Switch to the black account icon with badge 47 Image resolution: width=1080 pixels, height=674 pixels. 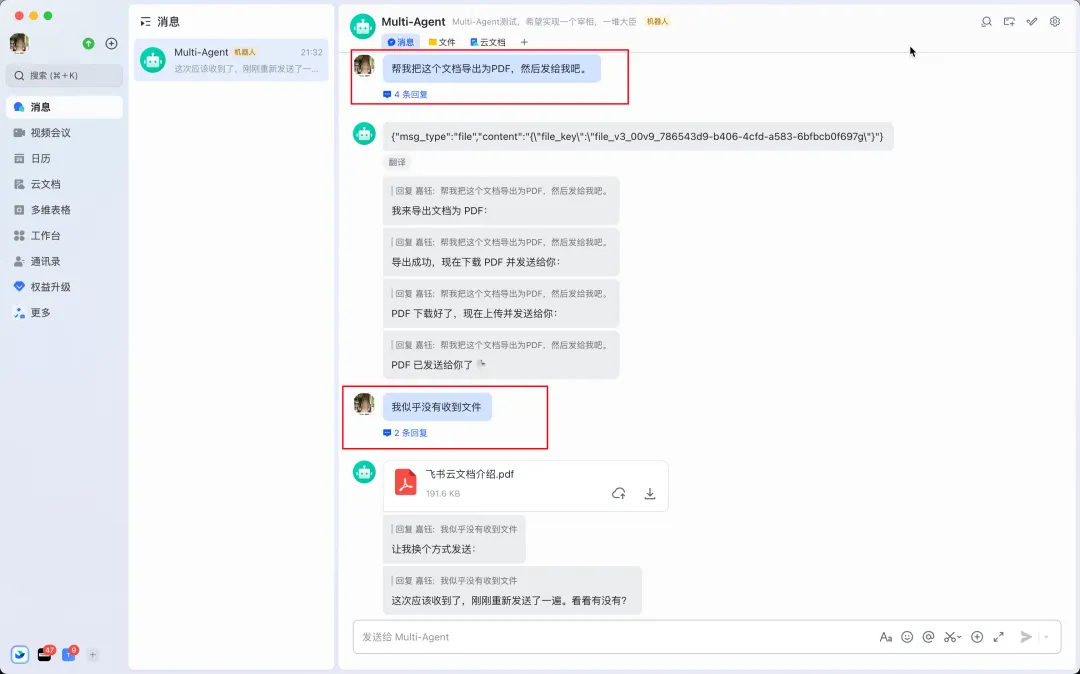45,655
